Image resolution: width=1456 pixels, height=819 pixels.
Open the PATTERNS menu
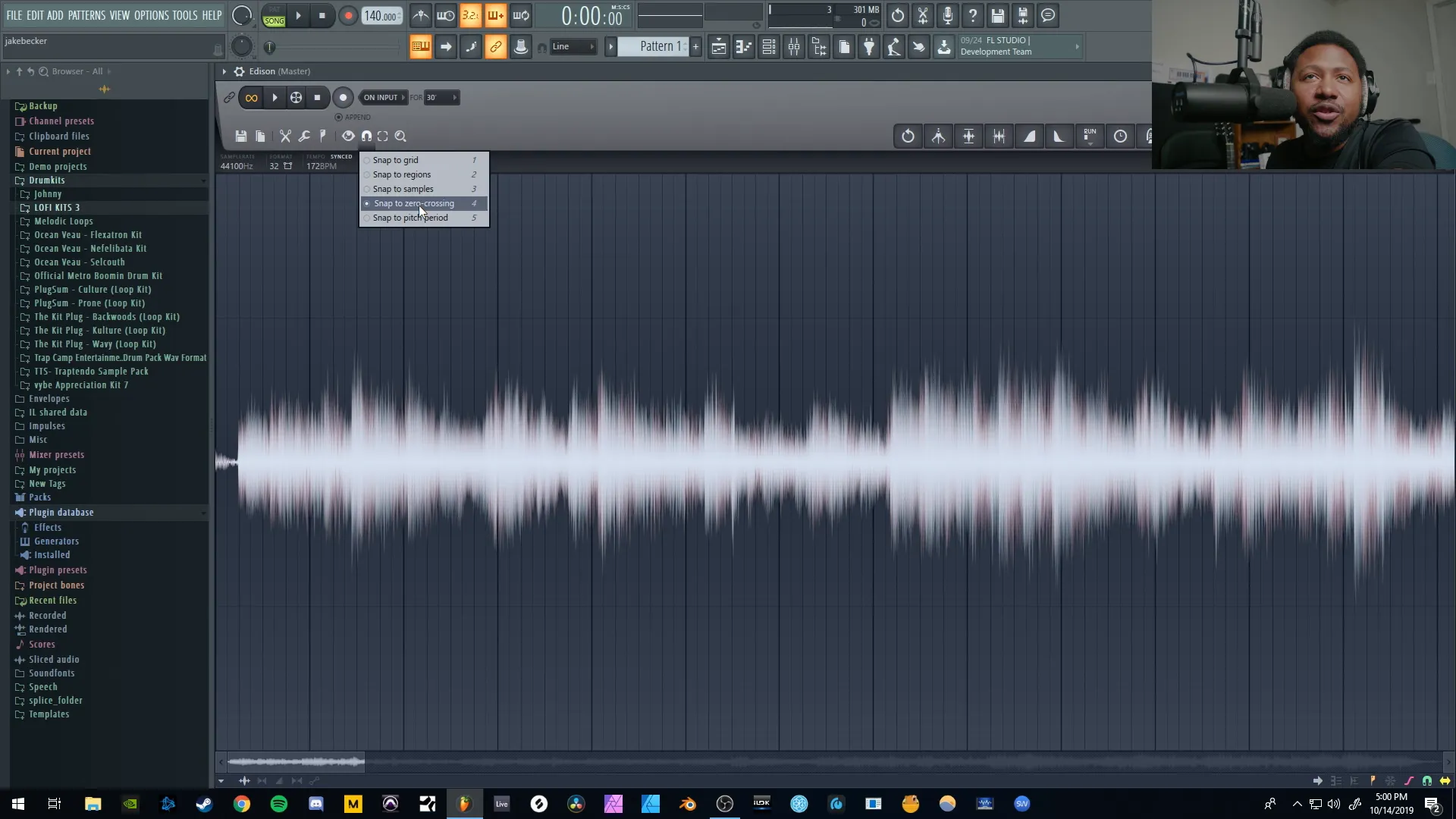click(x=86, y=15)
